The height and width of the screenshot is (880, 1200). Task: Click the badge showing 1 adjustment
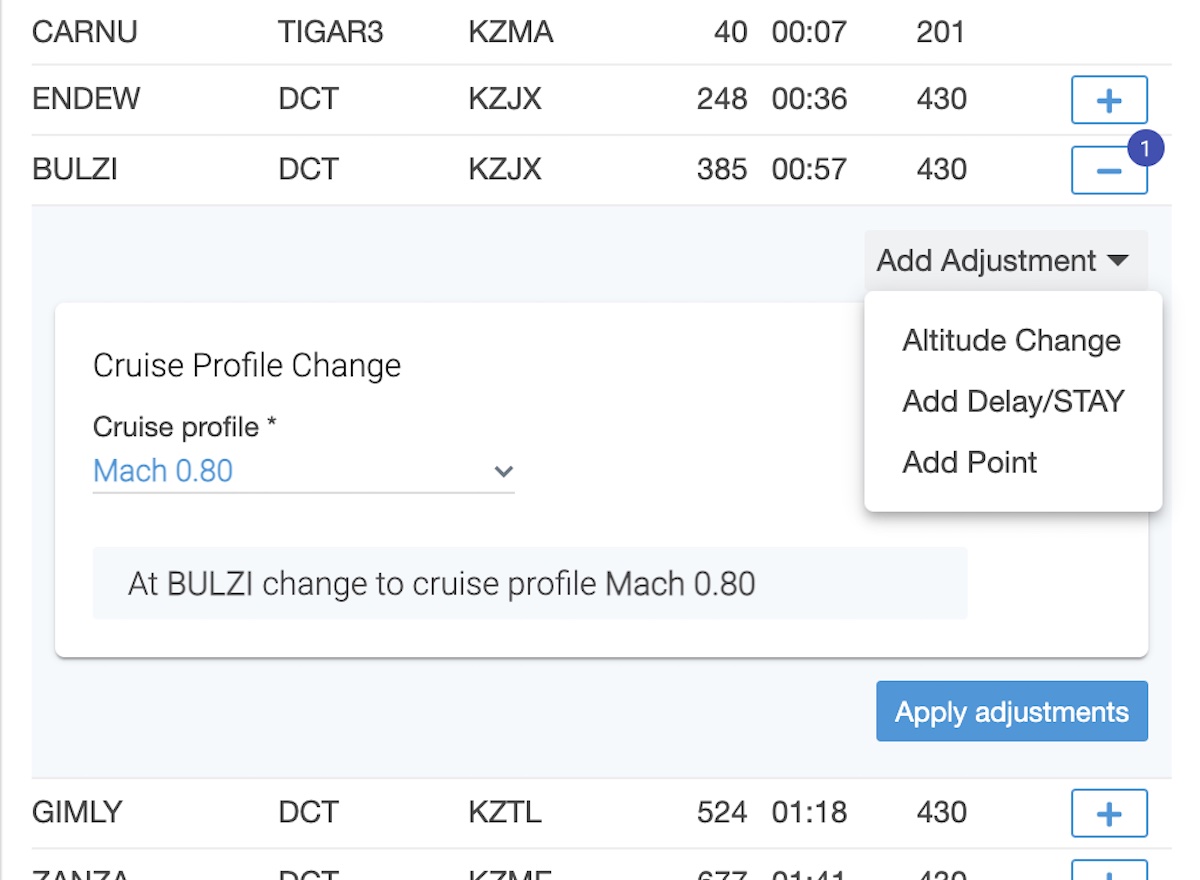[x=1144, y=149]
